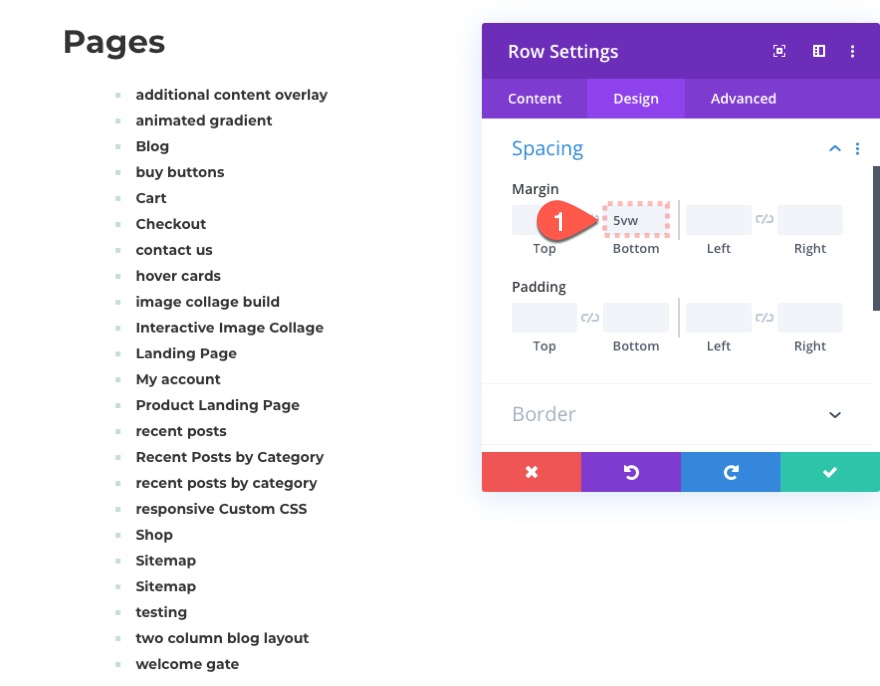Select the Bottom margin field showing 5vw
The height and width of the screenshot is (686, 880).
tap(636, 219)
